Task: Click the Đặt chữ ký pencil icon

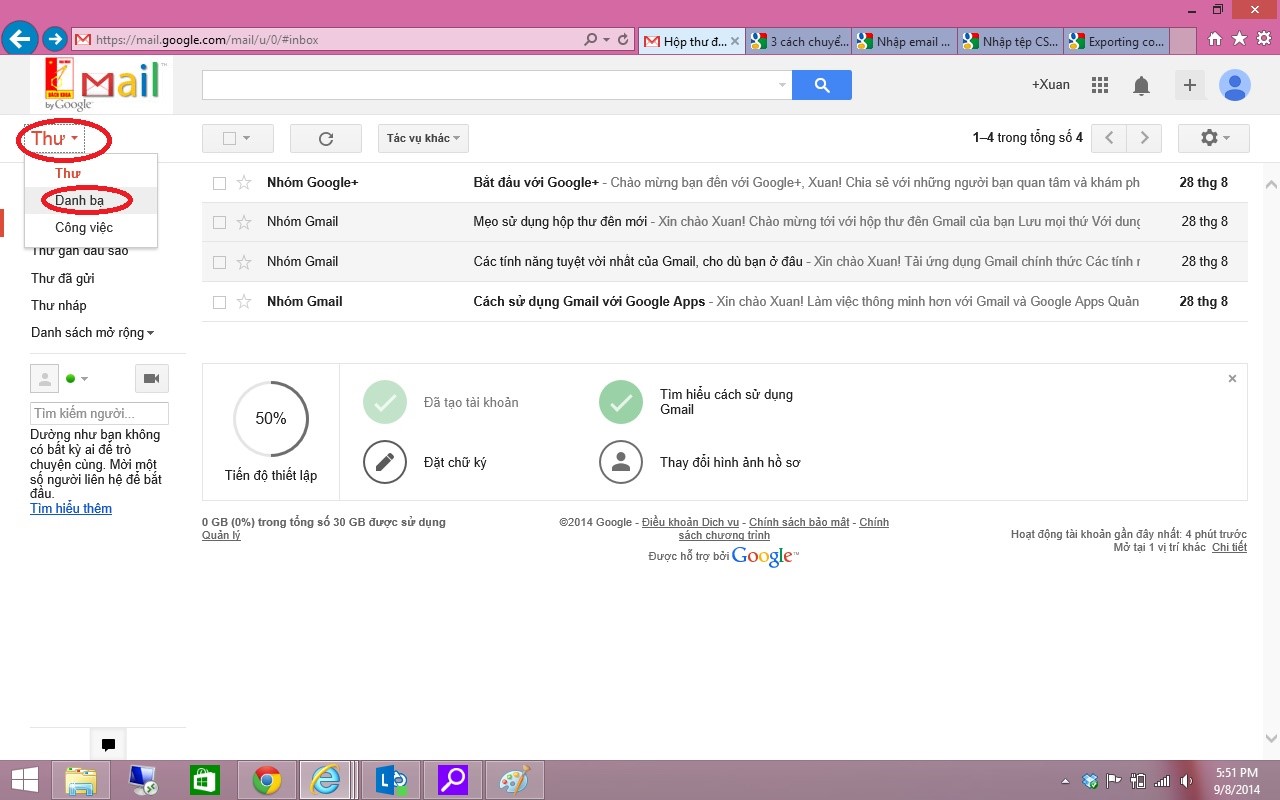Action: point(385,462)
